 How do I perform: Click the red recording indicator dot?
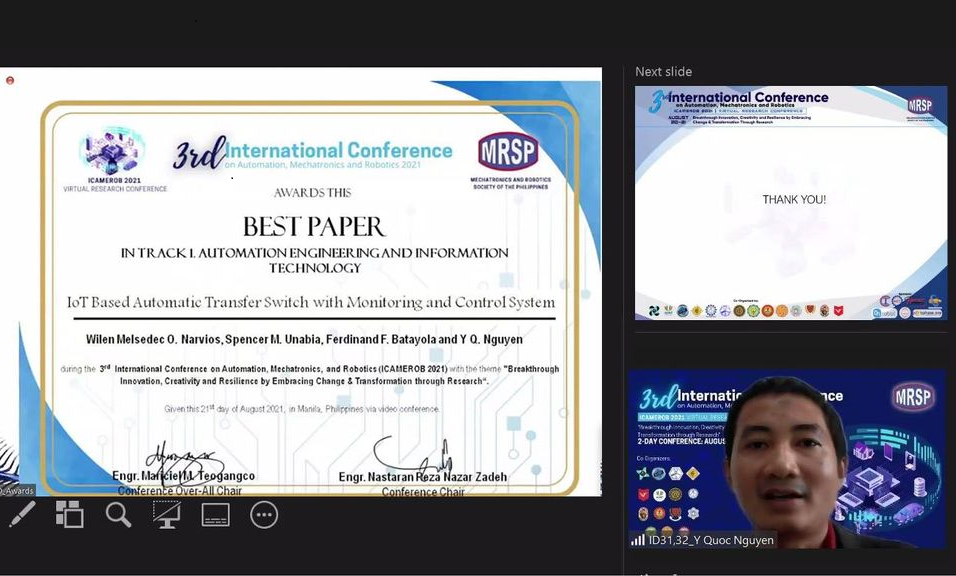point(10,80)
